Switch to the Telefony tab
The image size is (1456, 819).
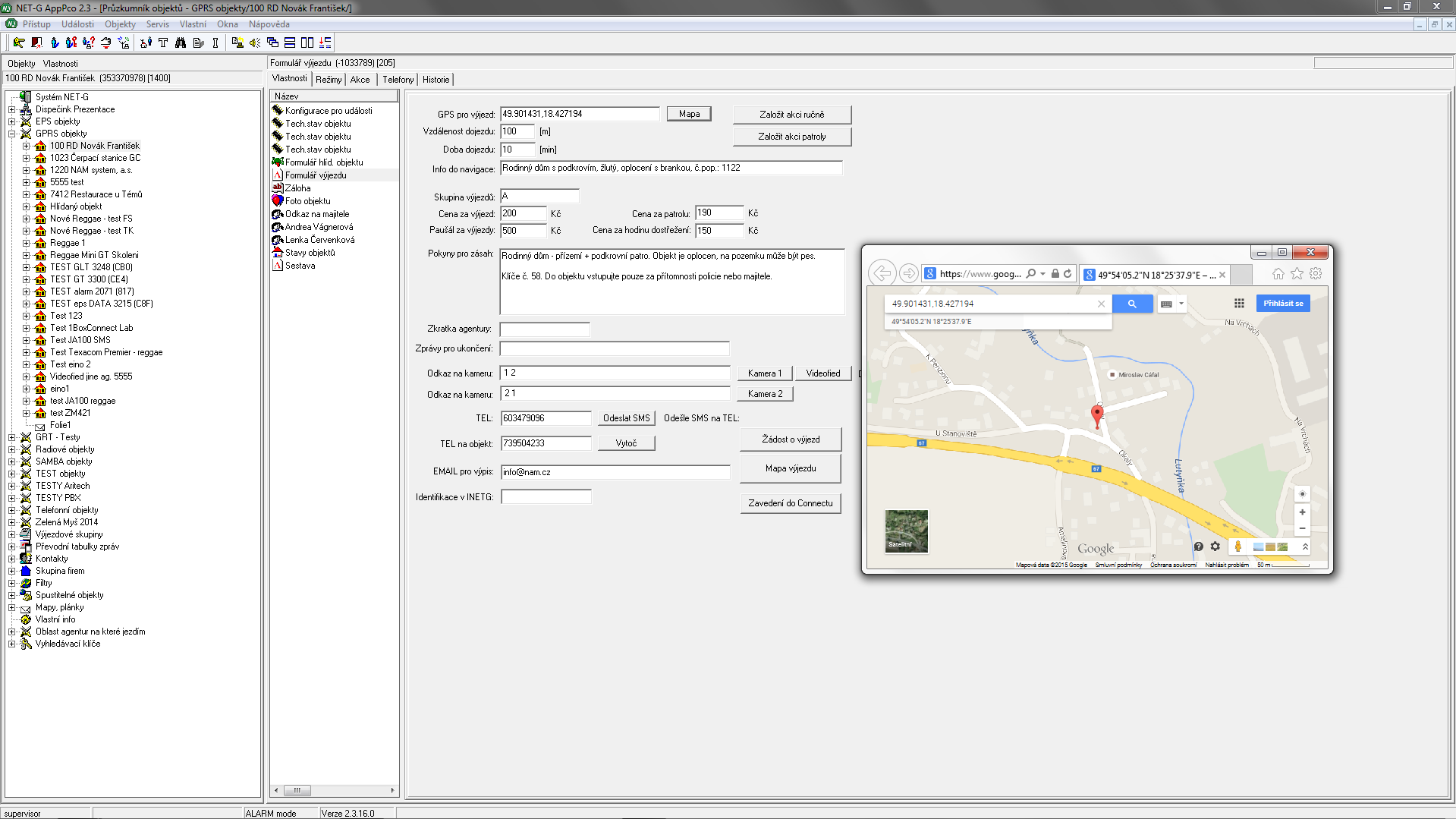[x=398, y=80]
